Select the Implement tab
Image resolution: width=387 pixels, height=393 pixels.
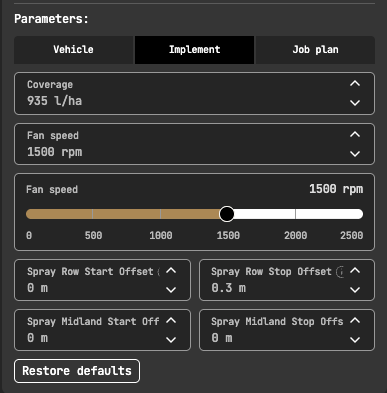194,50
